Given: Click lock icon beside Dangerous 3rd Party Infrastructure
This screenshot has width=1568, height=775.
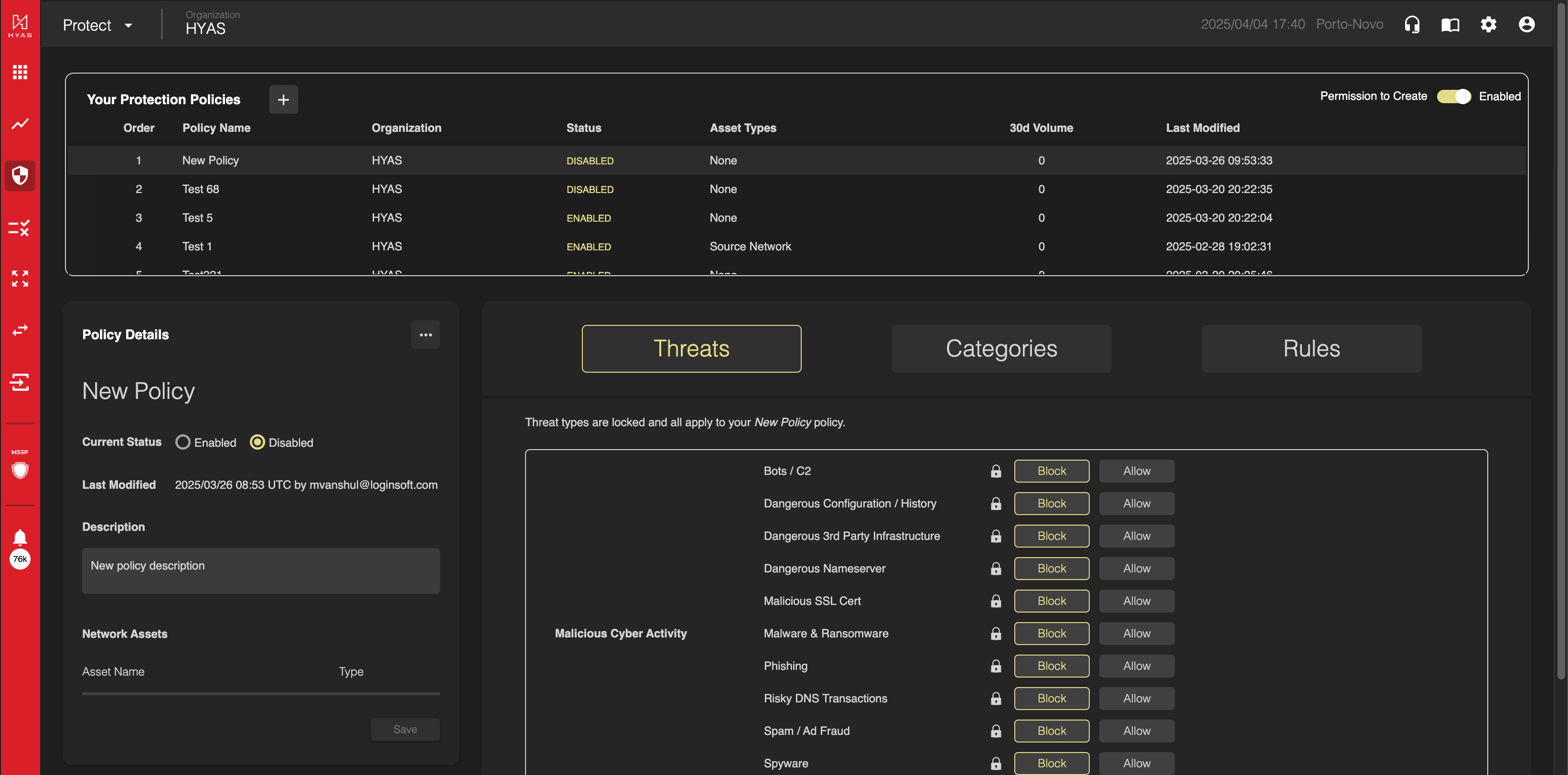Looking at the screenshot, I should [x=996, y=536].
